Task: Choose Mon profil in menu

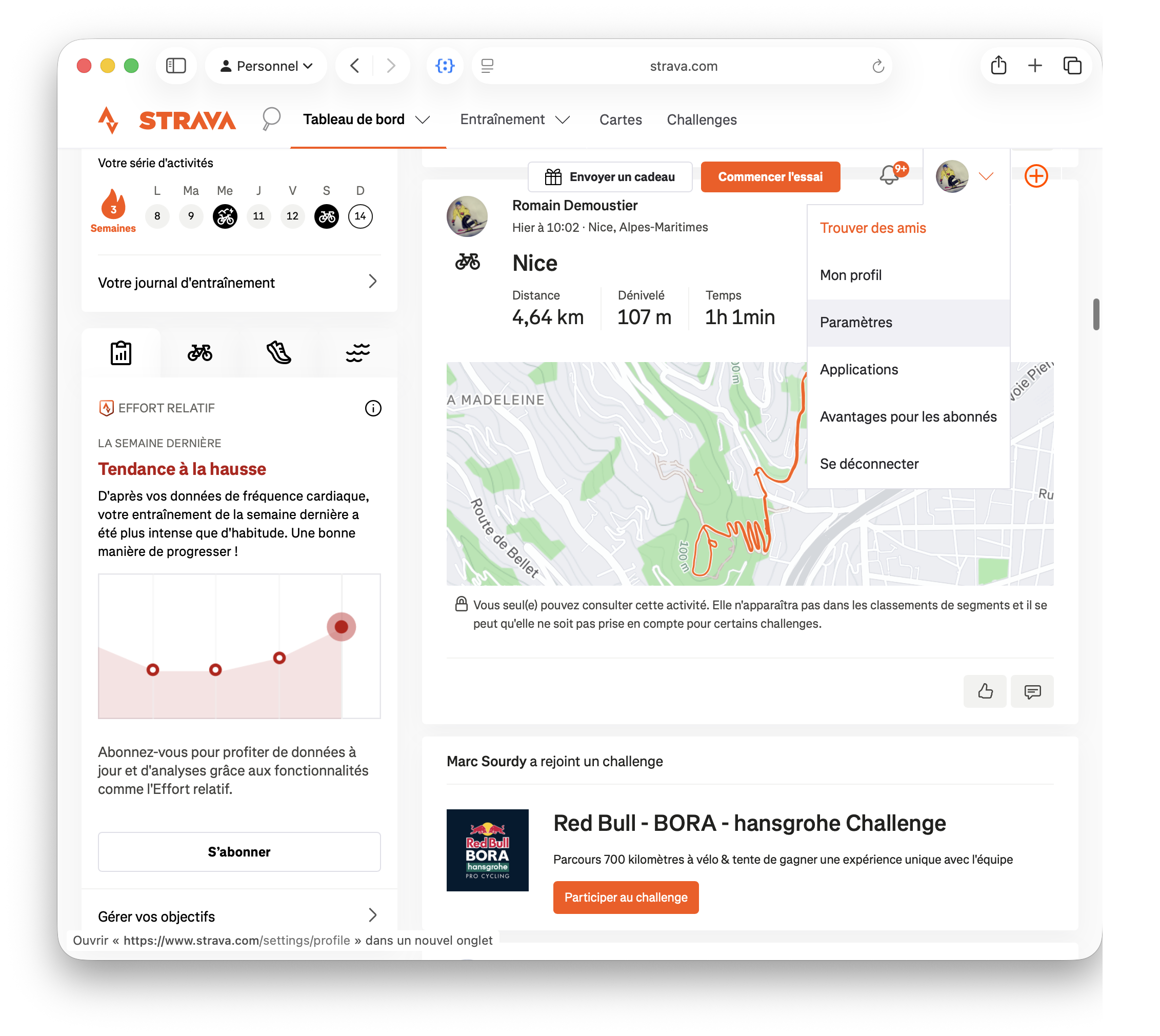Action: click(x=908, y=275)
